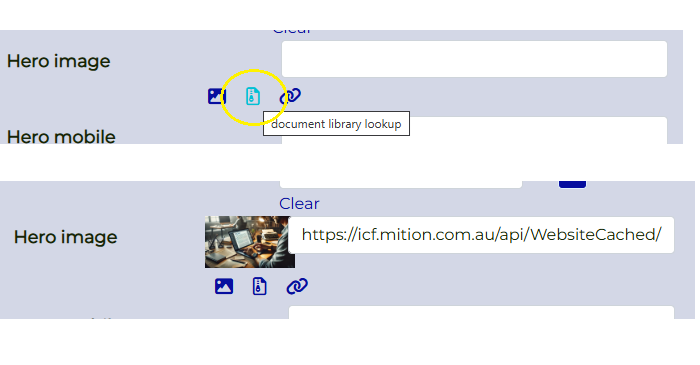700x365 pixels.
Task: Click the Hero mobile input field
Action: click(474, 130)
